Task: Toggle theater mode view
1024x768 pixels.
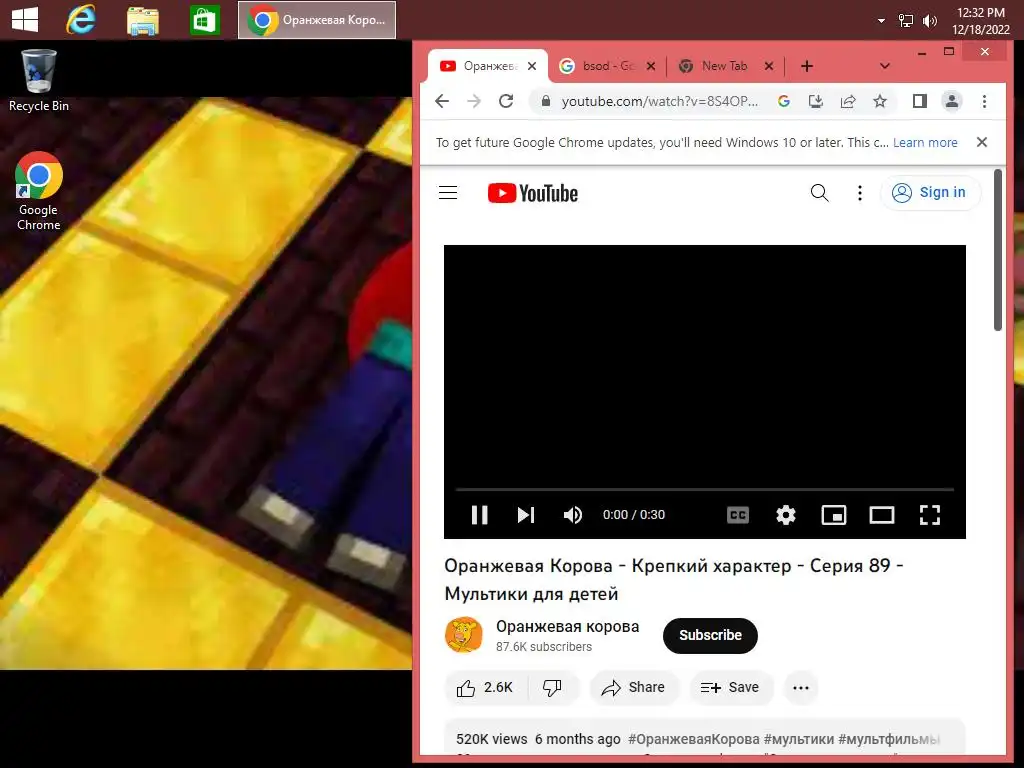Action: pos(882,515)
